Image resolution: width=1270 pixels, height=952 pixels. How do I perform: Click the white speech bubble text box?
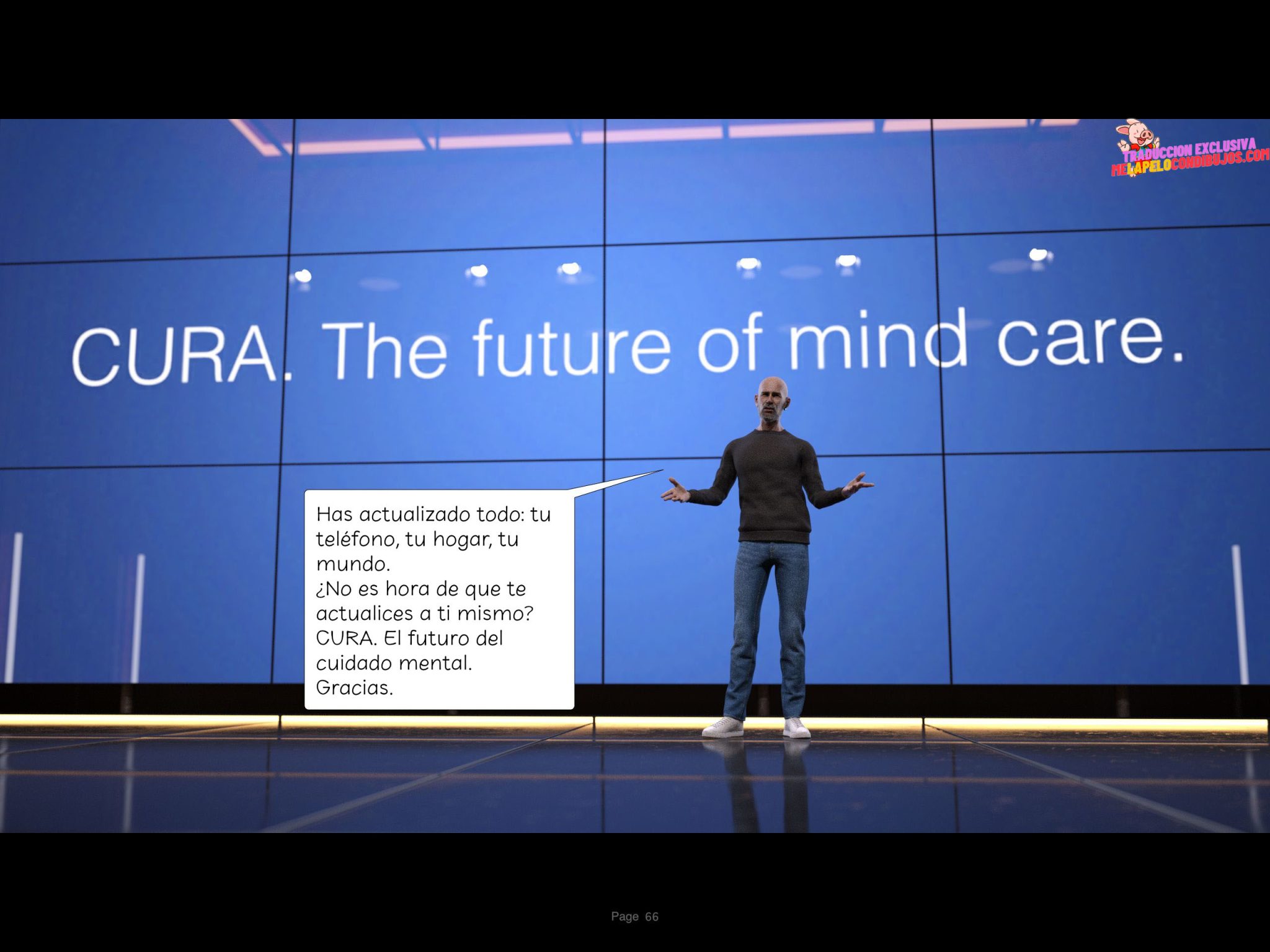pos(439,600)
